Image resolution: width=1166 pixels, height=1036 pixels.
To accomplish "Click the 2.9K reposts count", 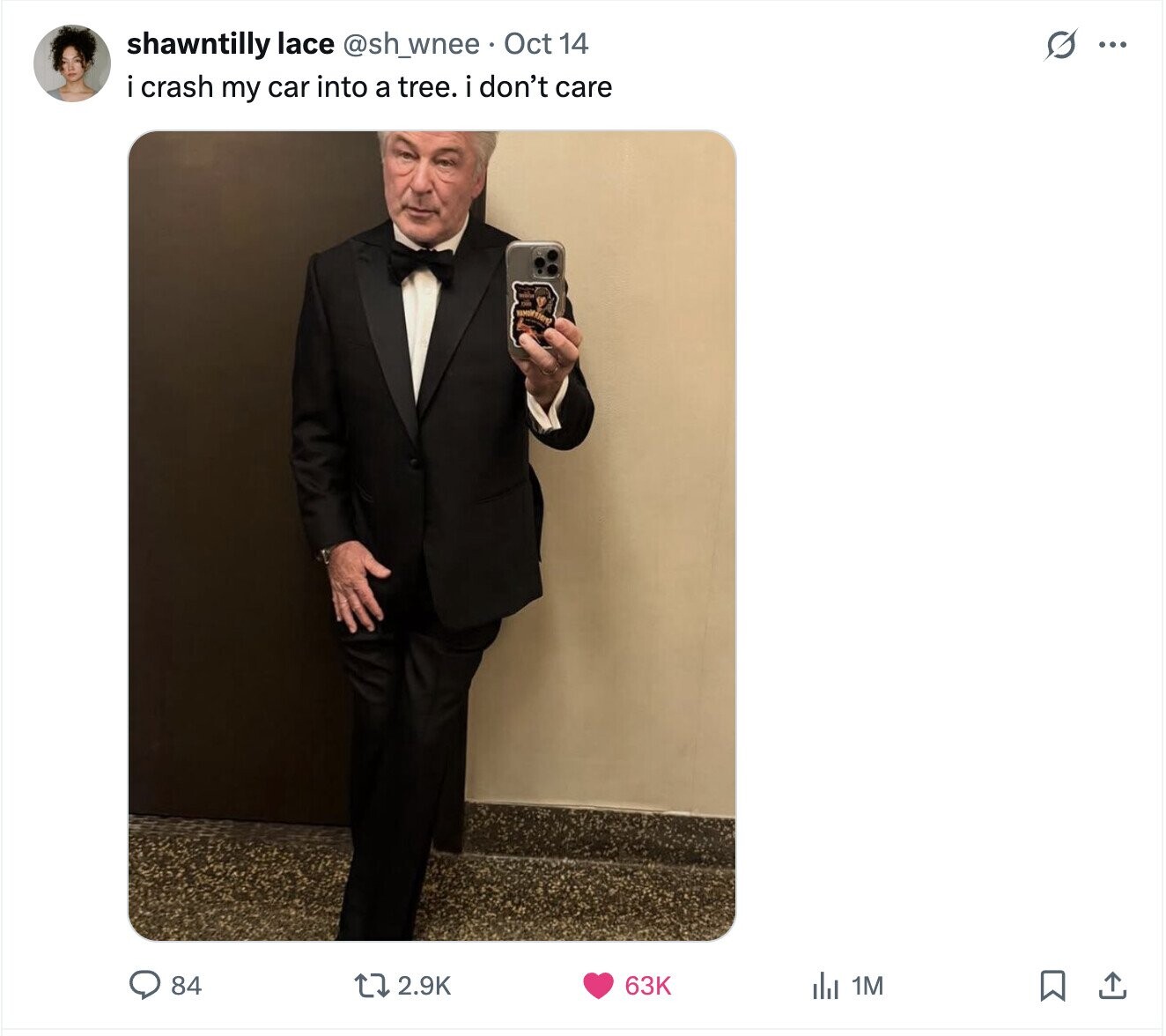I will [424, 986].
